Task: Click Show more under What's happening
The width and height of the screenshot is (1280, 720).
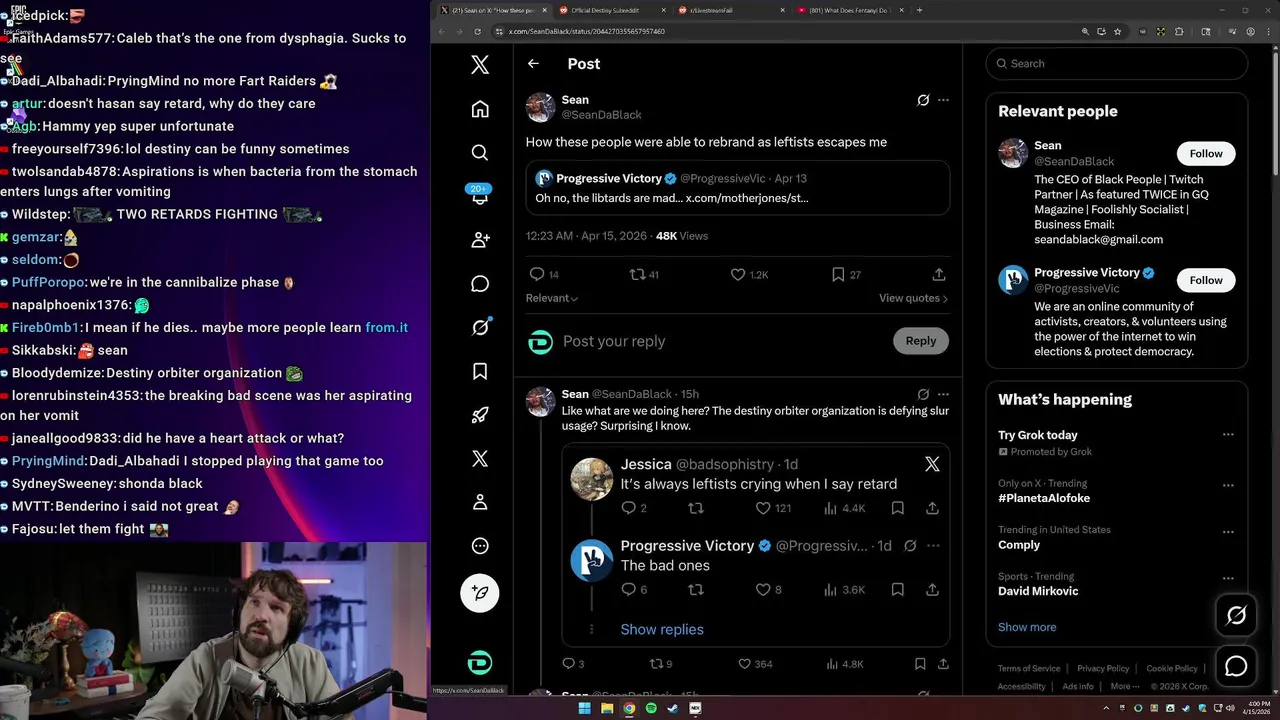Action: pos(1027,627)
